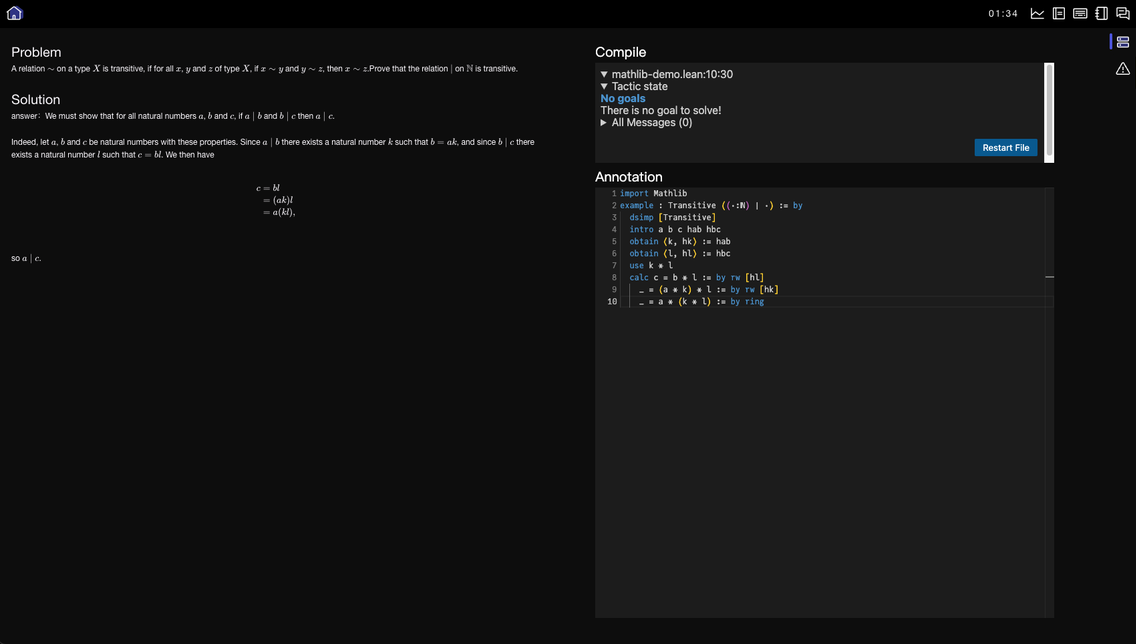Click the ring tactic on line 10
This screenshot has width=1136, height=644.
pyautogui.click(x=755, y=301)
